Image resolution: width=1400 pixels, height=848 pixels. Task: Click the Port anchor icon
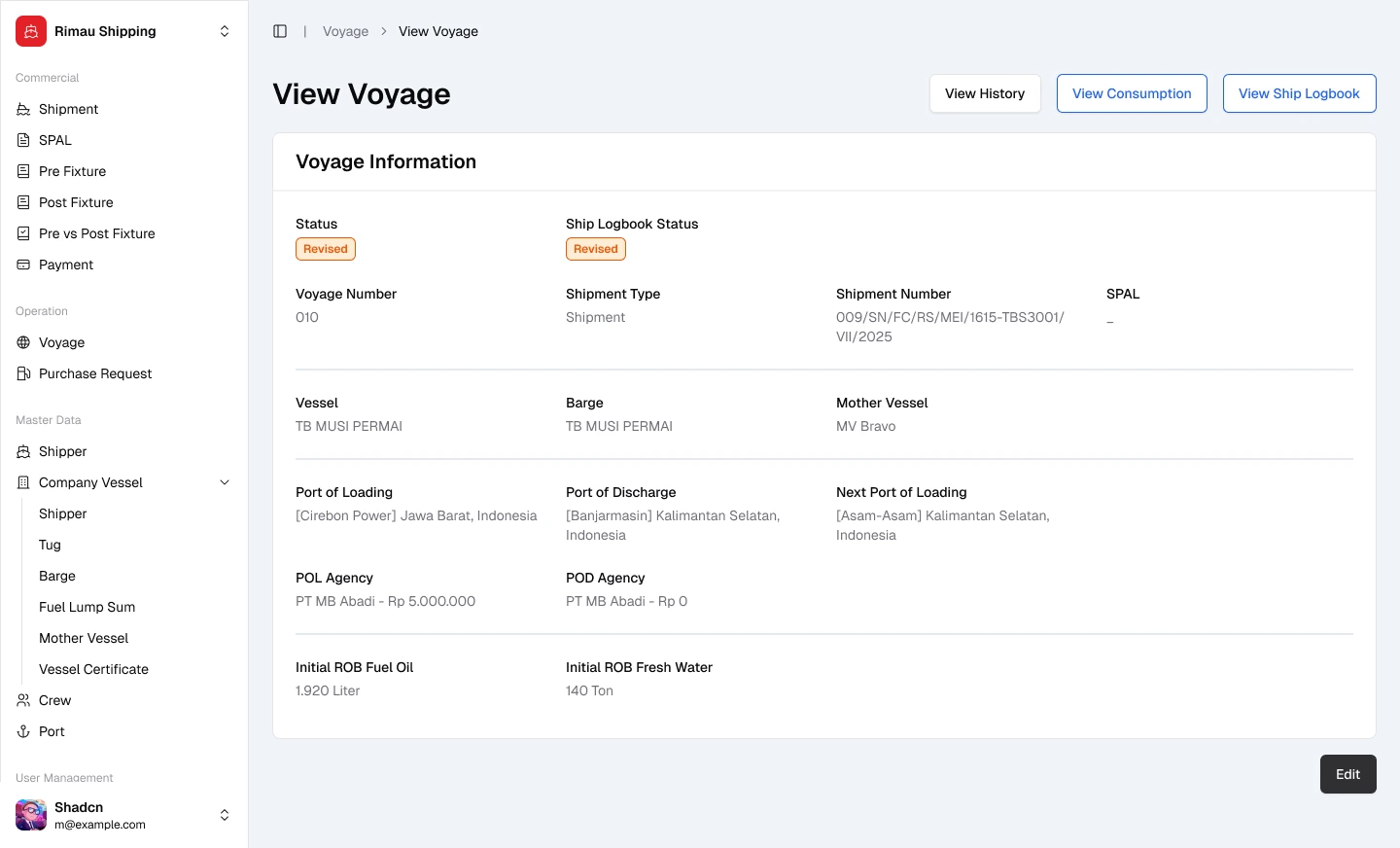point(23,731)
